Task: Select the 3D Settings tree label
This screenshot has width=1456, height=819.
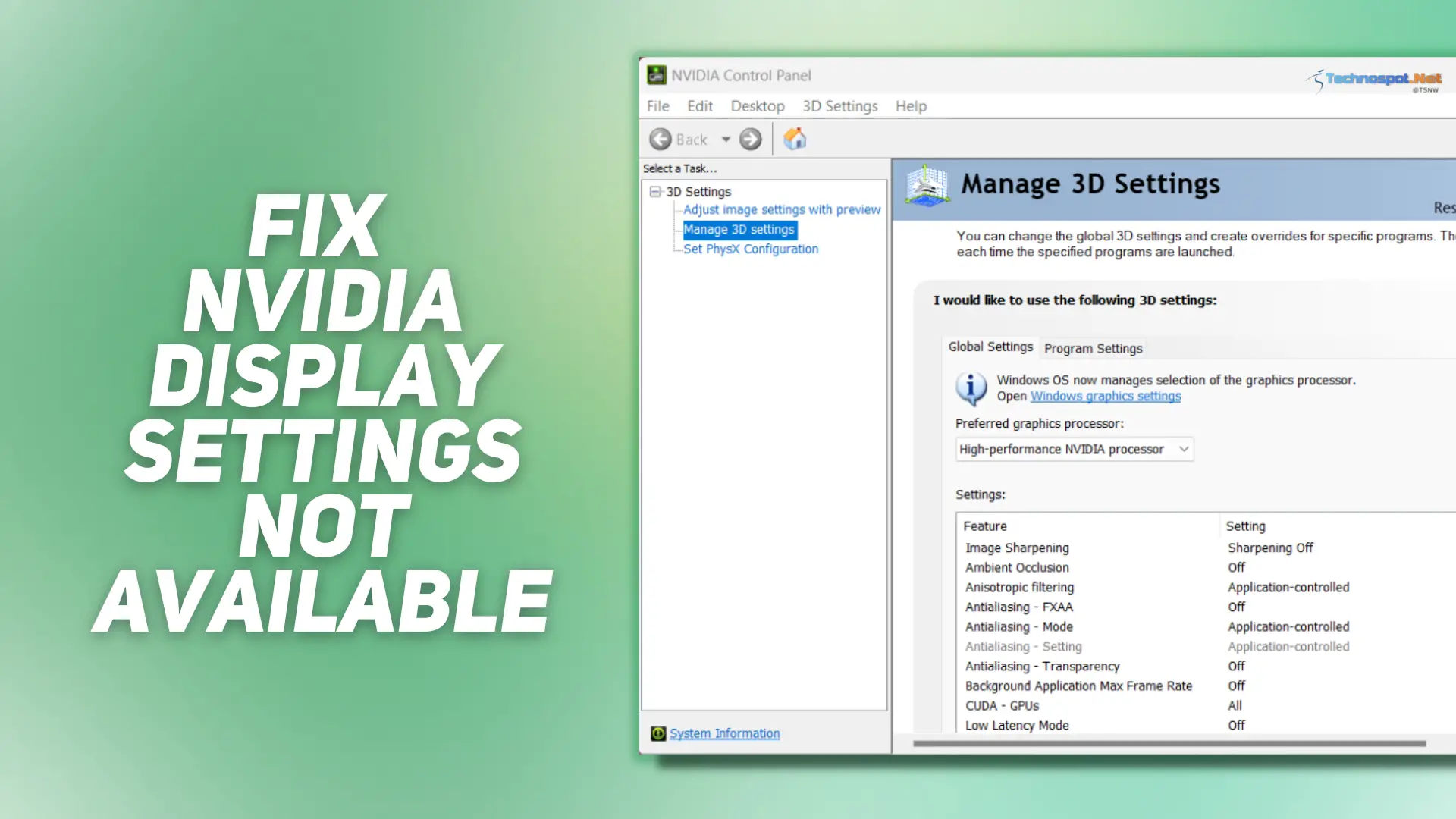Action: click(698, 192)
